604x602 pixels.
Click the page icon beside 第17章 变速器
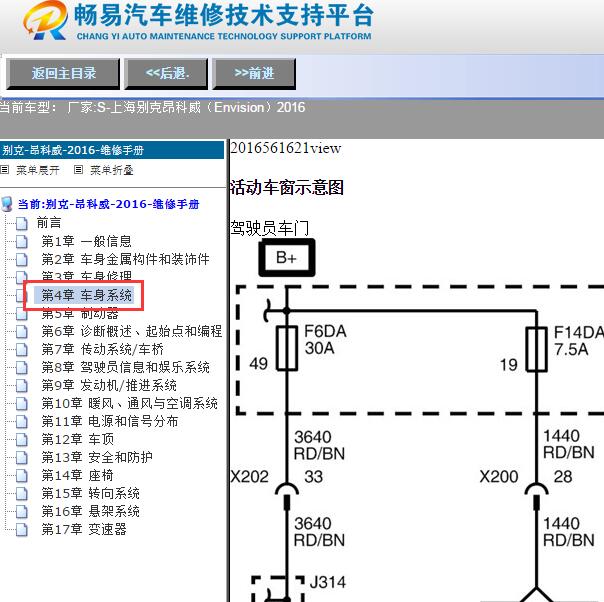click(x=22, y=529)
